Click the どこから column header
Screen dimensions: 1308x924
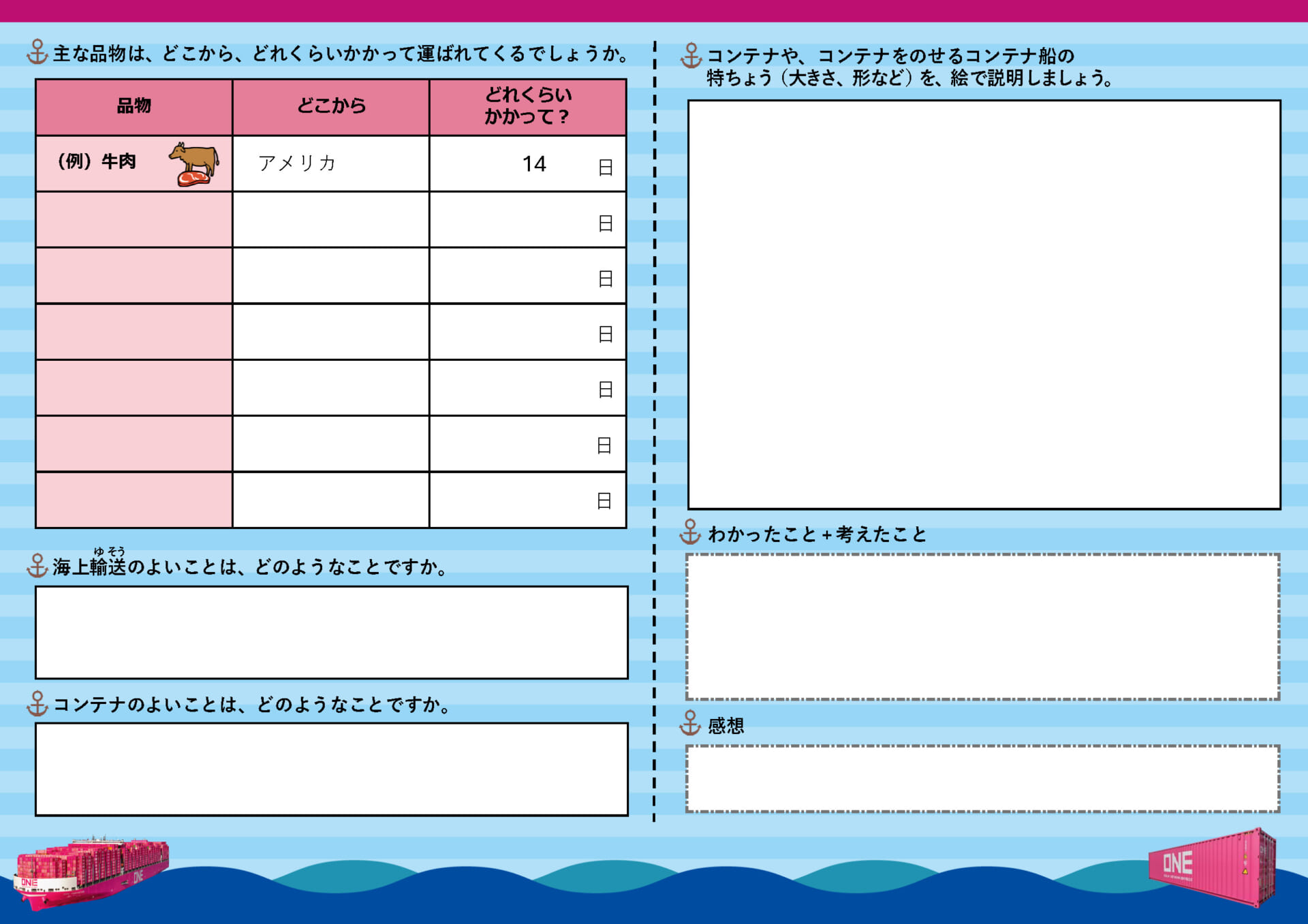(331, 107)
